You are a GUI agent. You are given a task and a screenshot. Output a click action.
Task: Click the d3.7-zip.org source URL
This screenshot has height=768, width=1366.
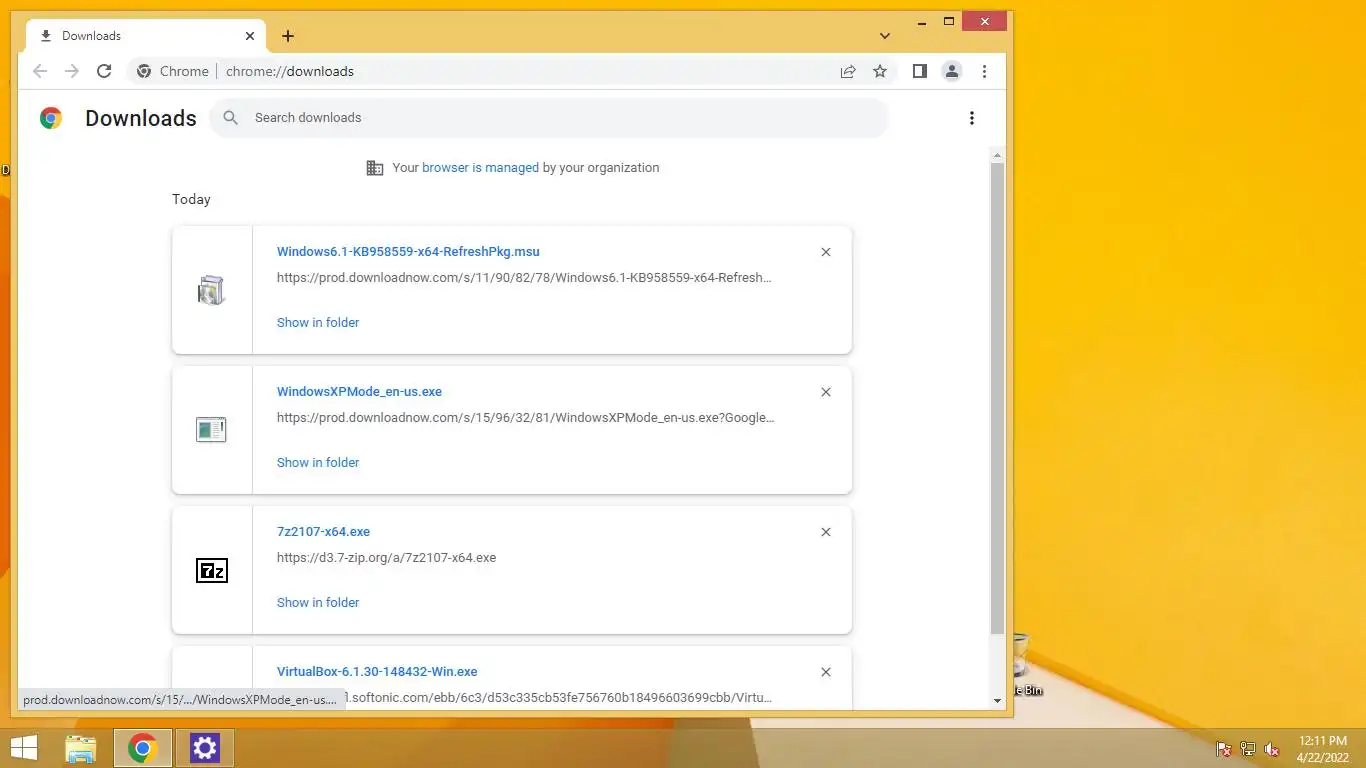click(x=386, y=557)
